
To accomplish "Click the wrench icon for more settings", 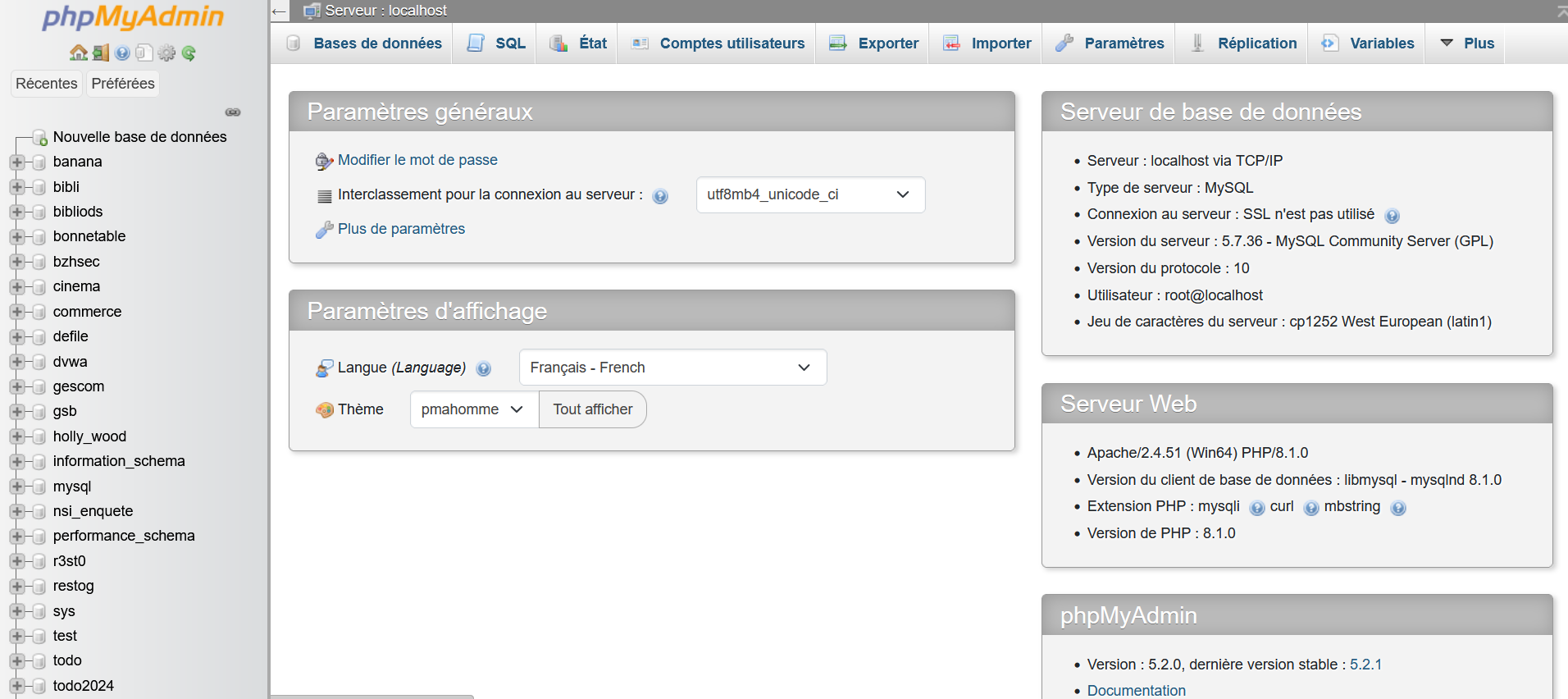I will coord(324,230).
